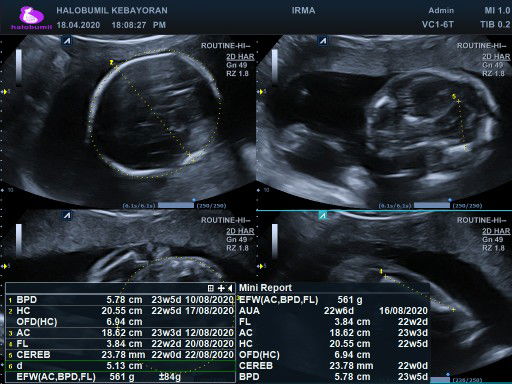Click the focus depth marker in the top-right quadrant
The width and height of the screenshot is (512, 384).
(x=260, y=91)
